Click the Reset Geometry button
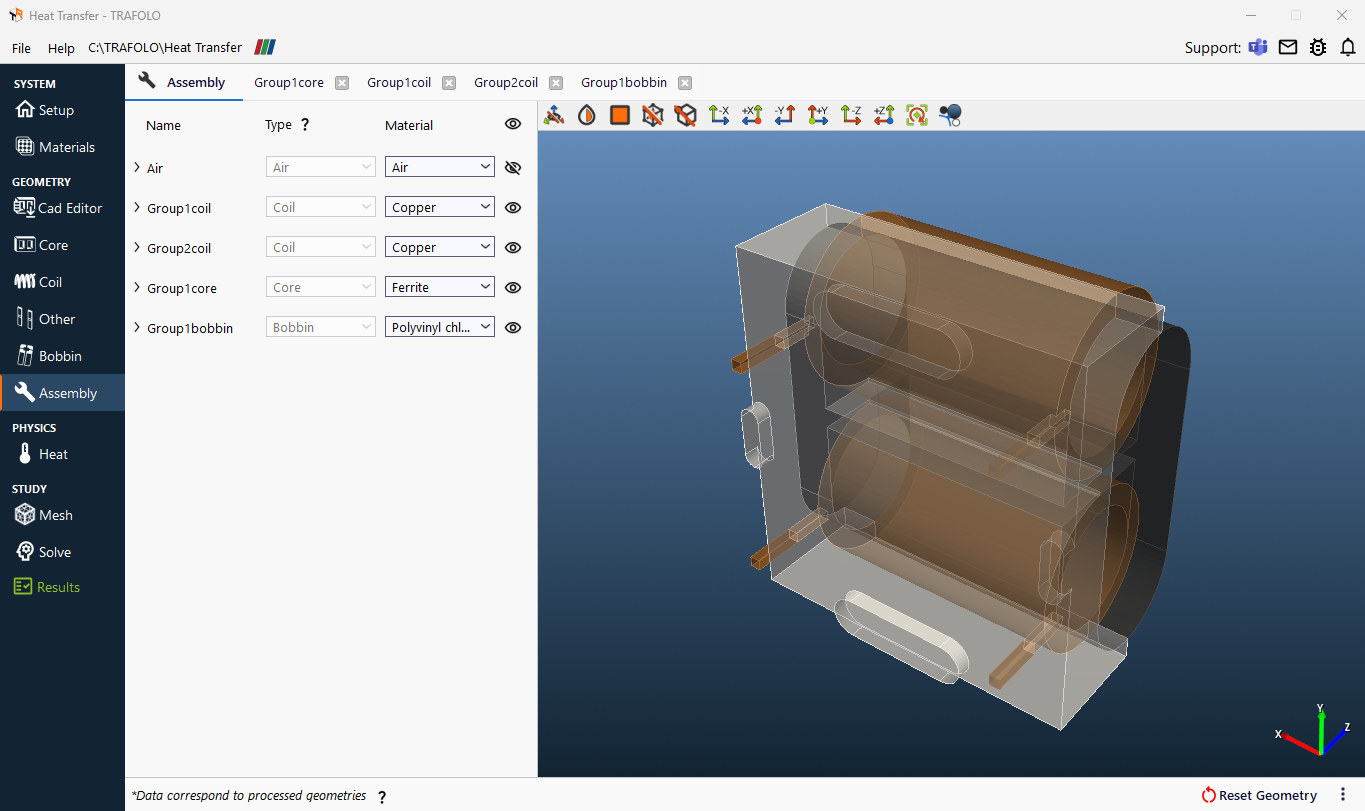 (1259, 795)
